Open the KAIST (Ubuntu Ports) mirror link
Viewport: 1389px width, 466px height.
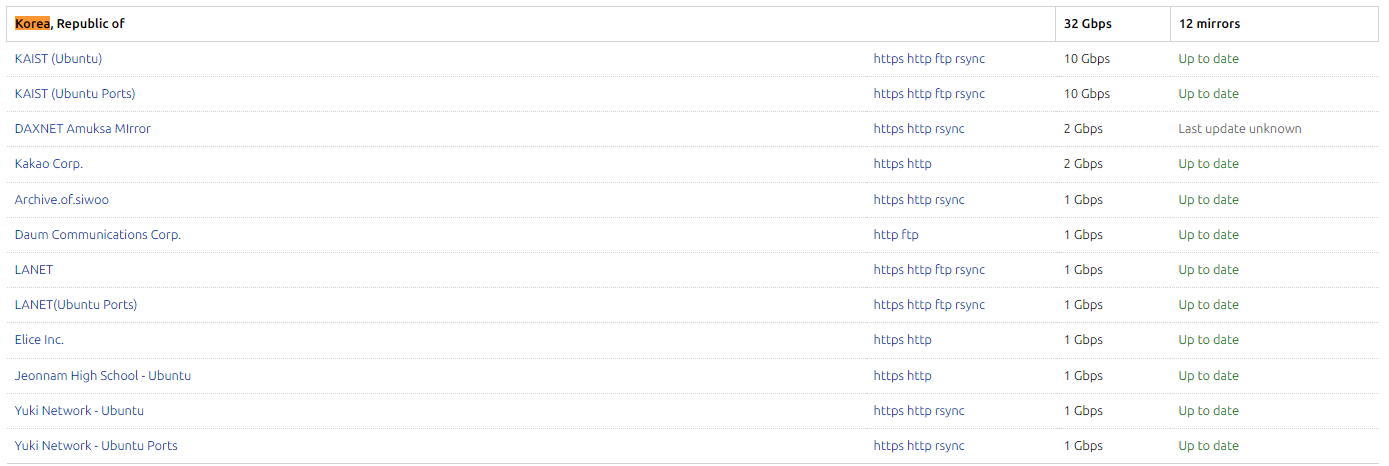(x=75, y=94)
